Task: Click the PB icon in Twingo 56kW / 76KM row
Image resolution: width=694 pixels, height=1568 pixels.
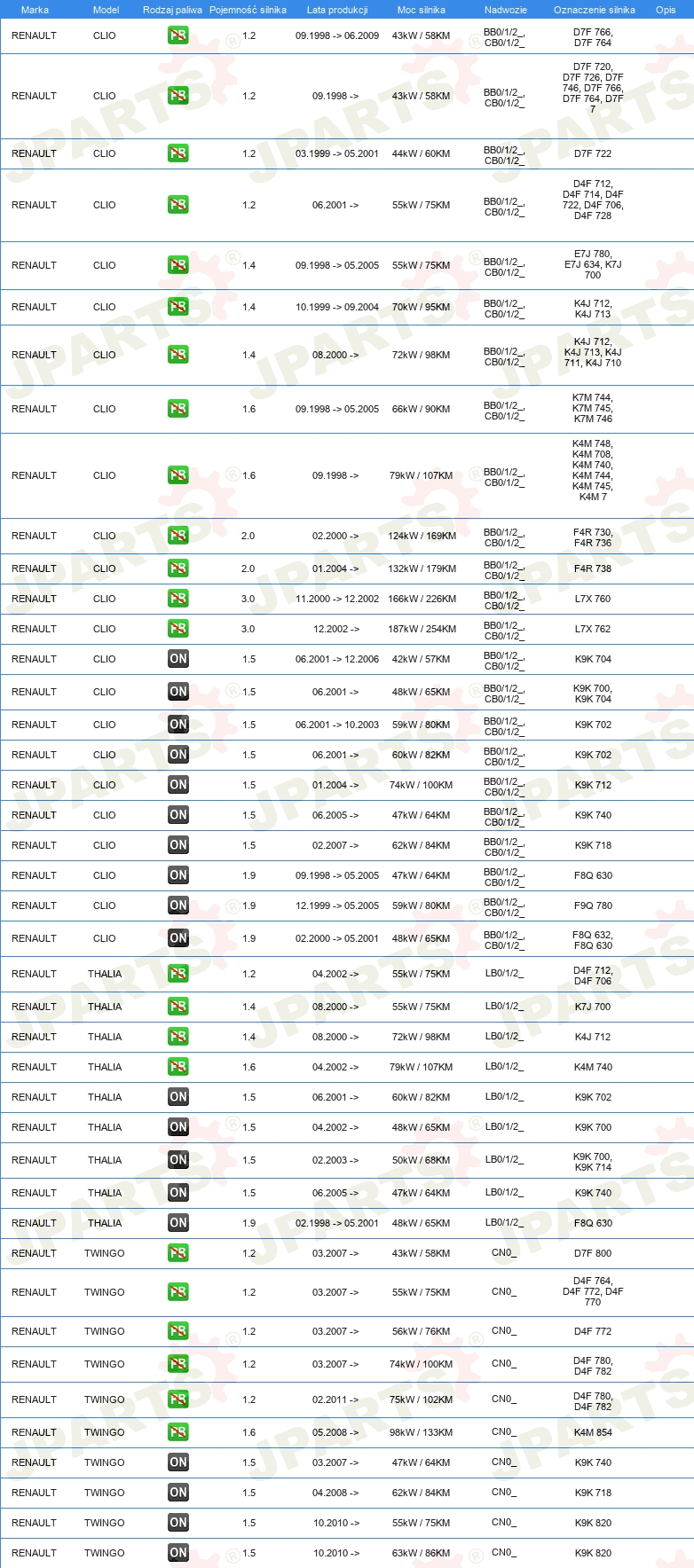Action: [x=178, y=1331]
